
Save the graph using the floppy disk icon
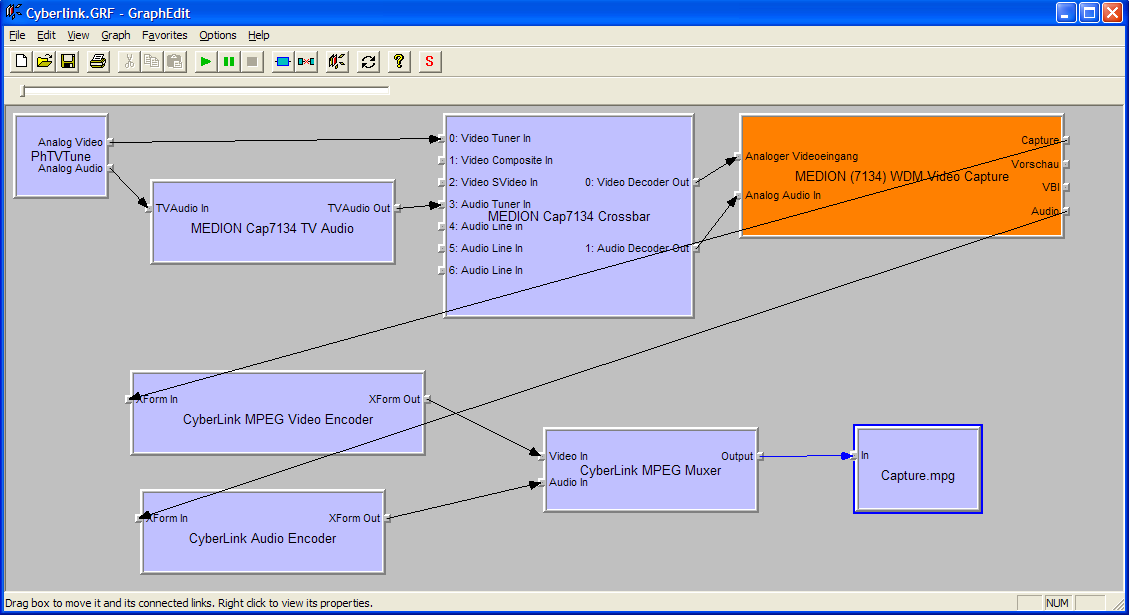pyautogui.click(x=68, y=62)
